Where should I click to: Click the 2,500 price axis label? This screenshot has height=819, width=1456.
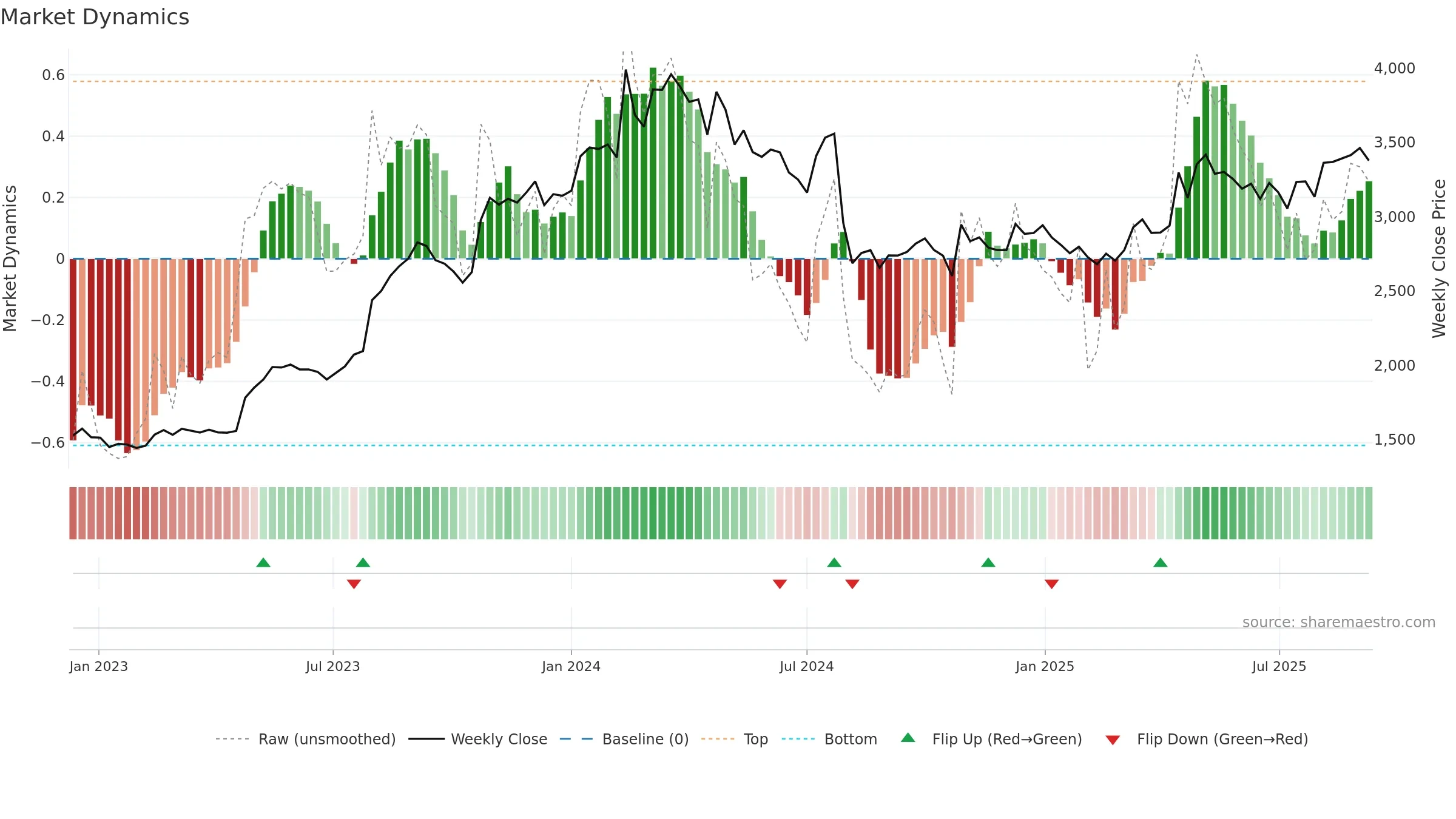[x=1395, y=291]
